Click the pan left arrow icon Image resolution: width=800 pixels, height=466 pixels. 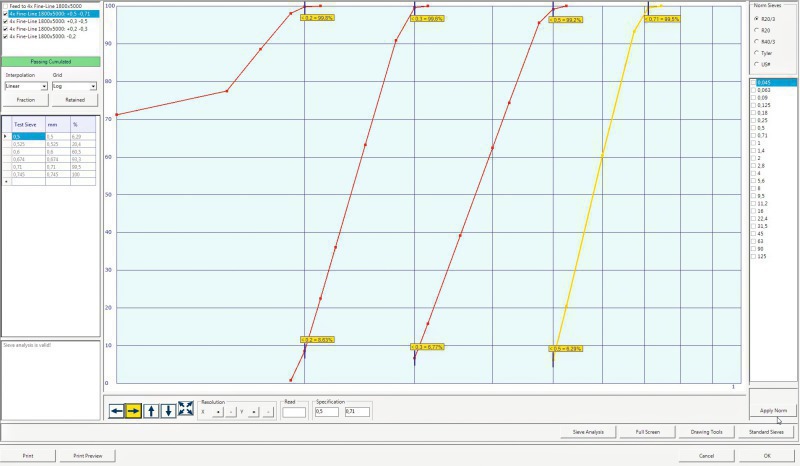pyautogui.click(x=116, y=411)
